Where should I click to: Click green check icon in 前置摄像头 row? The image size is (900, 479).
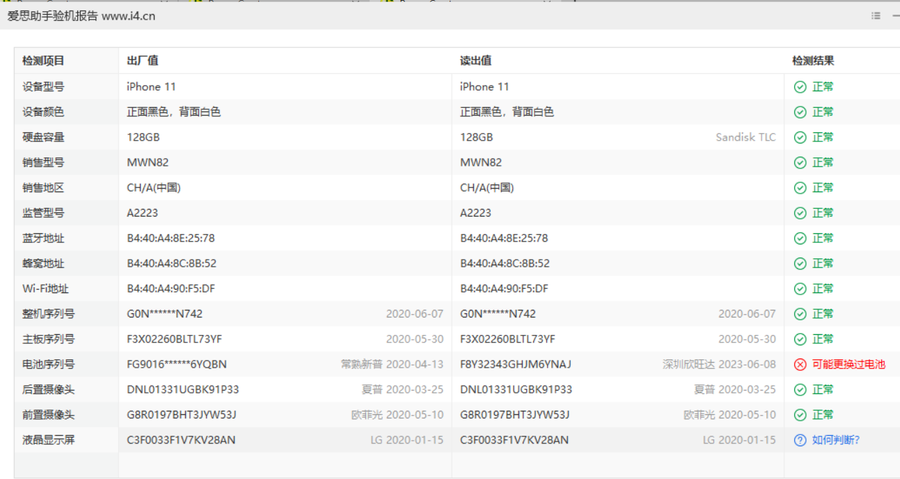tap(800, 415)
